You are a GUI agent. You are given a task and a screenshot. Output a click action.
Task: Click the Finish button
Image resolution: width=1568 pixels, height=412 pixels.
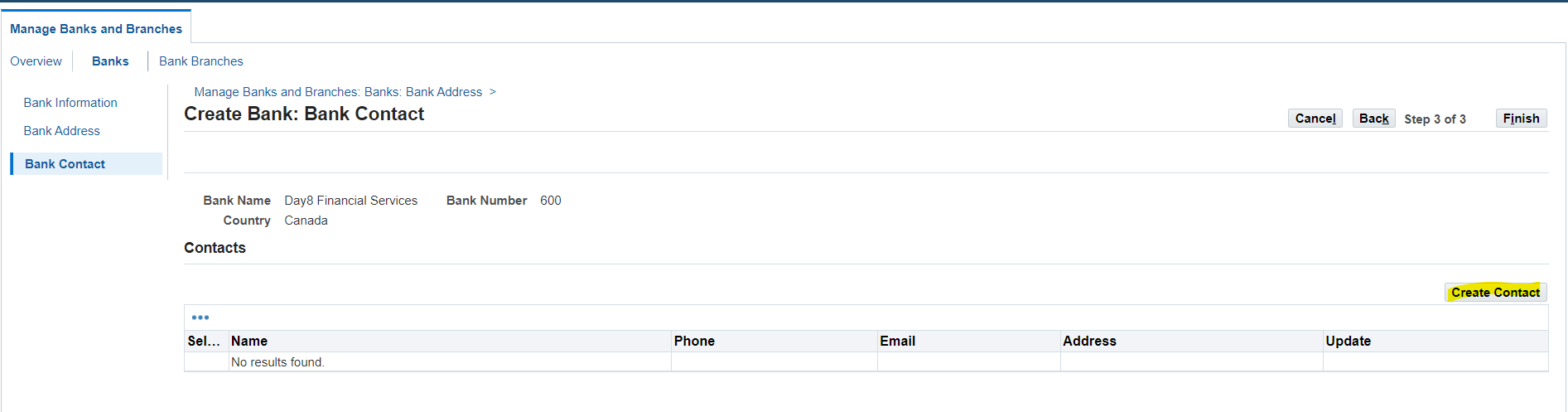[x=1521, y=119]
